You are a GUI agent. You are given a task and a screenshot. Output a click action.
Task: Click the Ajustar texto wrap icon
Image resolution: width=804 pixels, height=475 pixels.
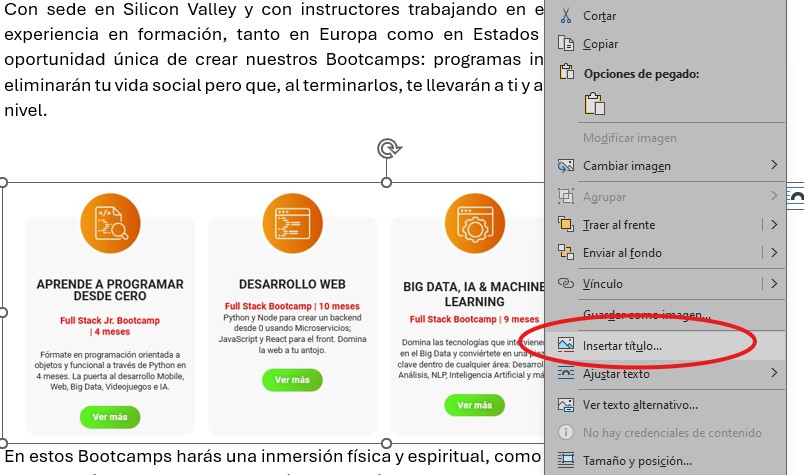tap(566, 373)
